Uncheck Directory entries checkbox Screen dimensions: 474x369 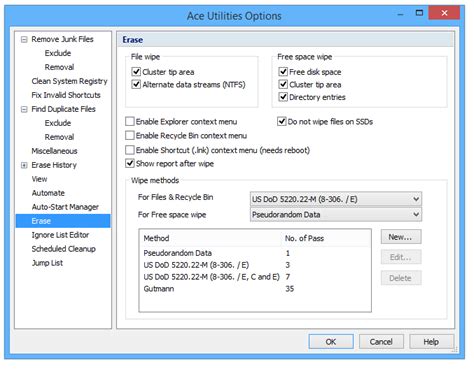pyautogui.click(x=283, y=97)
